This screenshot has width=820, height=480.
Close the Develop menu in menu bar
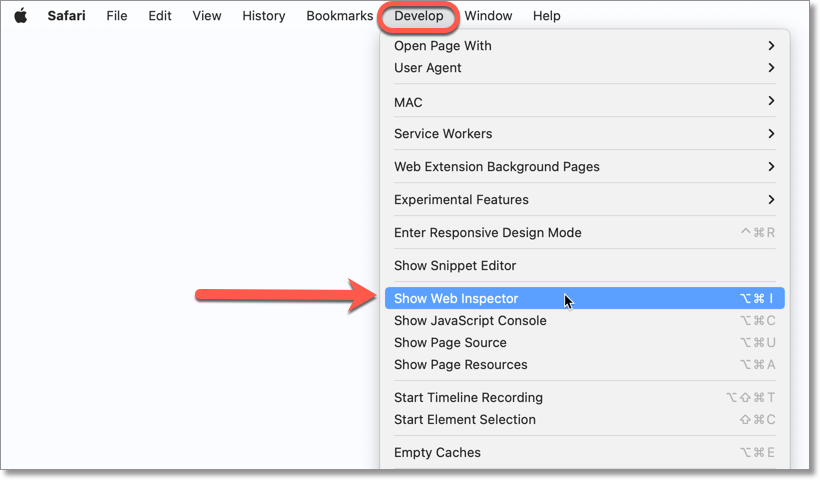click(x=418, y=16)
